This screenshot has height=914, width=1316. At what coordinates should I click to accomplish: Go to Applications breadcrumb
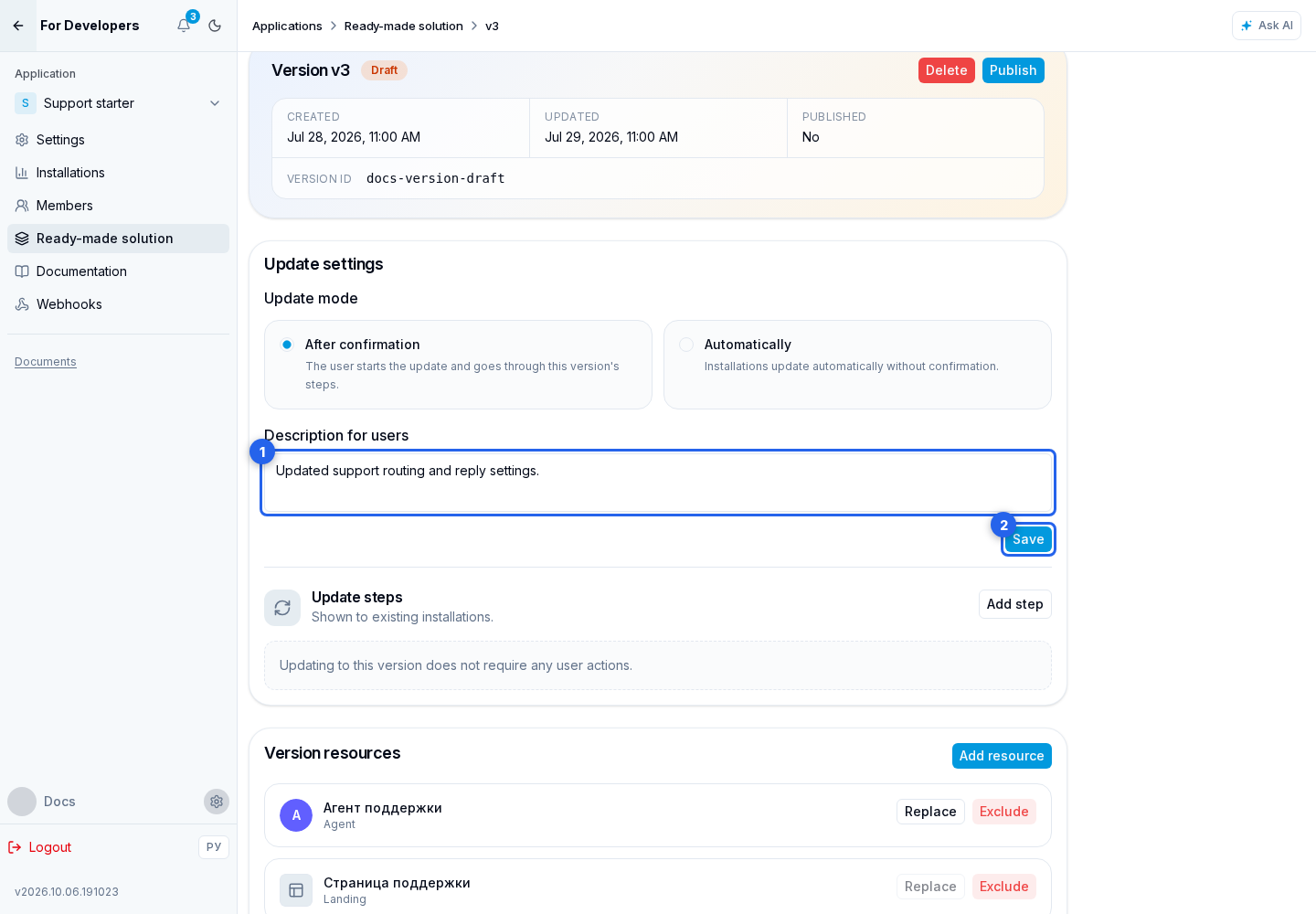287,26
